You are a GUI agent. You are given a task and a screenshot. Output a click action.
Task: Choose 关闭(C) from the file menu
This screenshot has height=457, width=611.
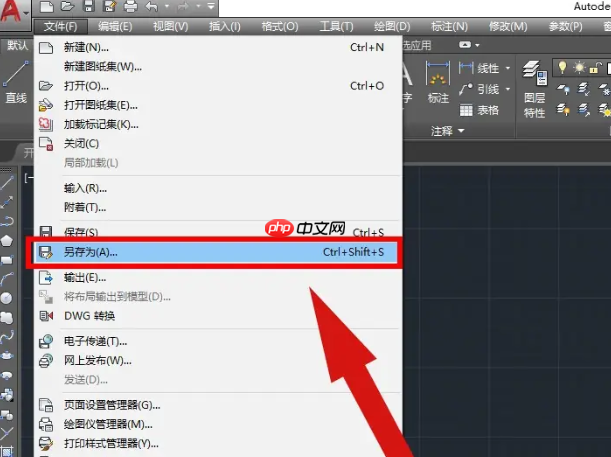tap(218, 144)
